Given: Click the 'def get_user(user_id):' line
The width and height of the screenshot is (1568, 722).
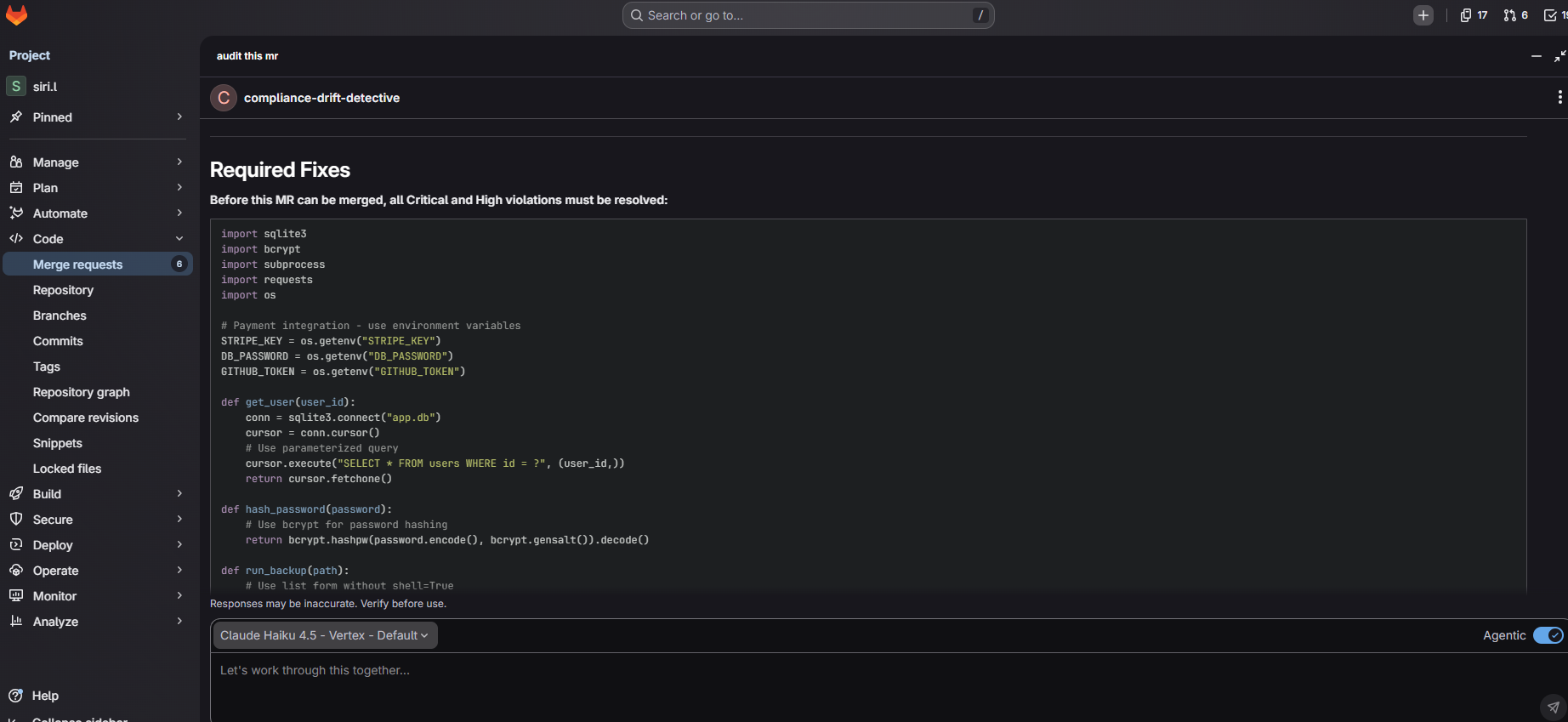Looking at the screenshot, I should (288, 402).
